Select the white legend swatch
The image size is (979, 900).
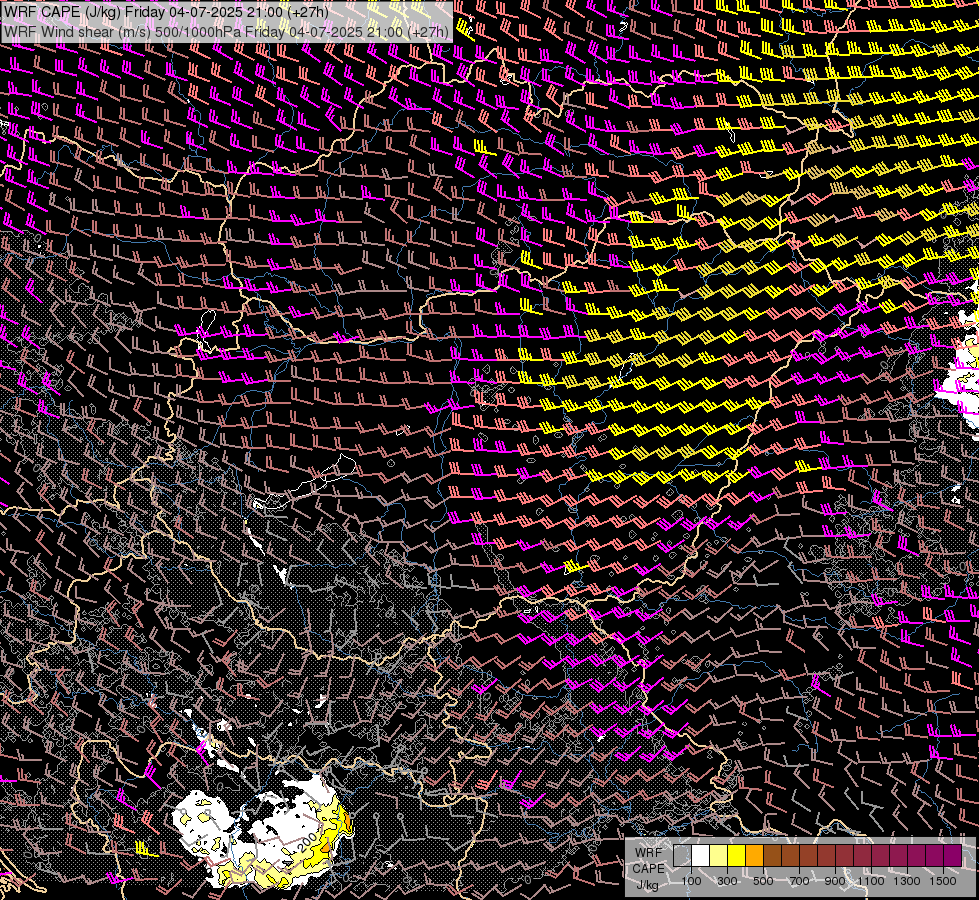[x=701, y=855]
